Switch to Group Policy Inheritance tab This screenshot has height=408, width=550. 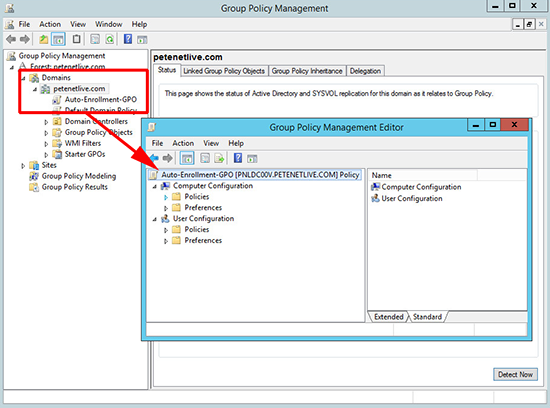click(x=307, y=71)
